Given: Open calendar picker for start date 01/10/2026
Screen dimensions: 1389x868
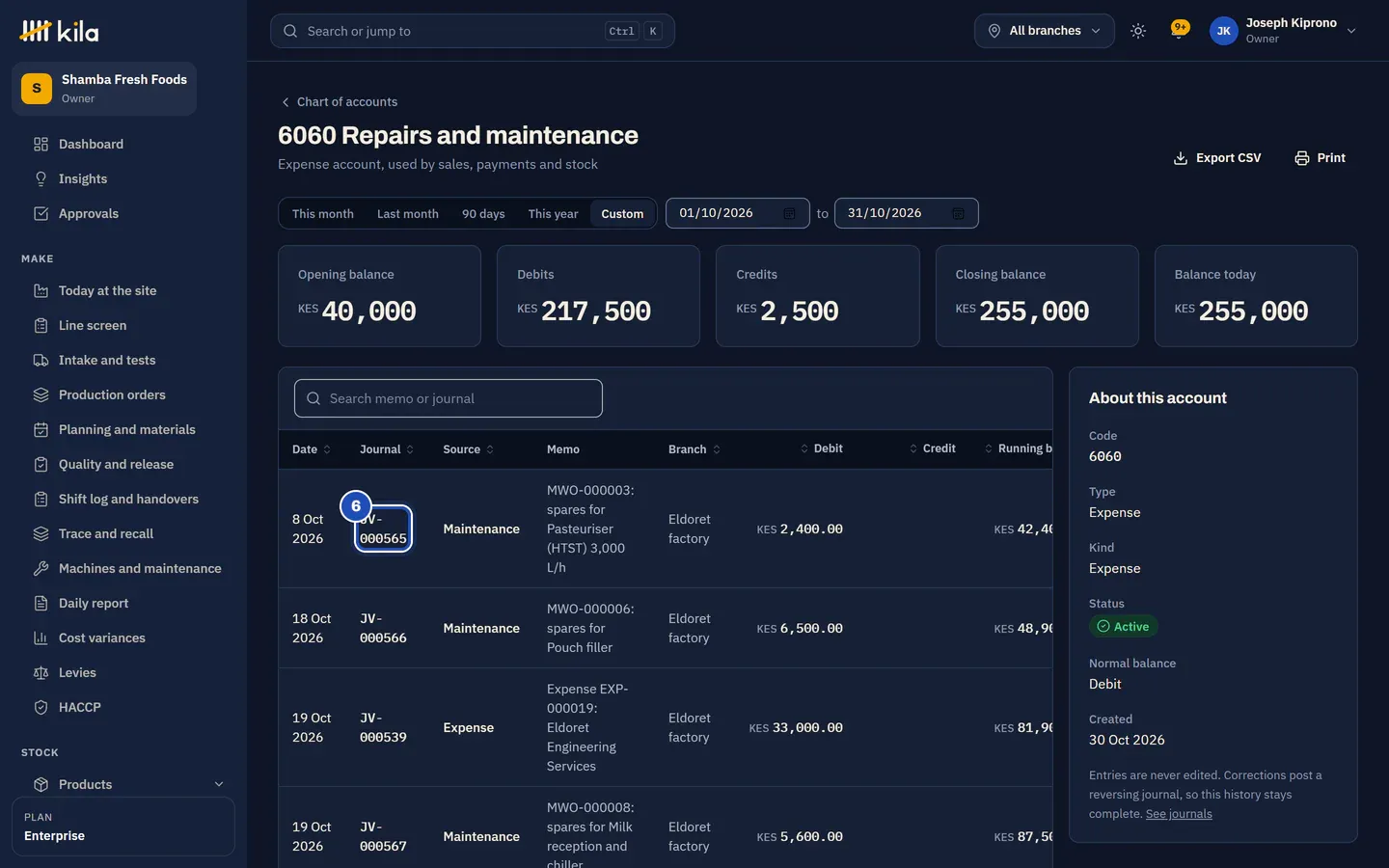Looking at the screenshot, I should [x=789, y=213].
